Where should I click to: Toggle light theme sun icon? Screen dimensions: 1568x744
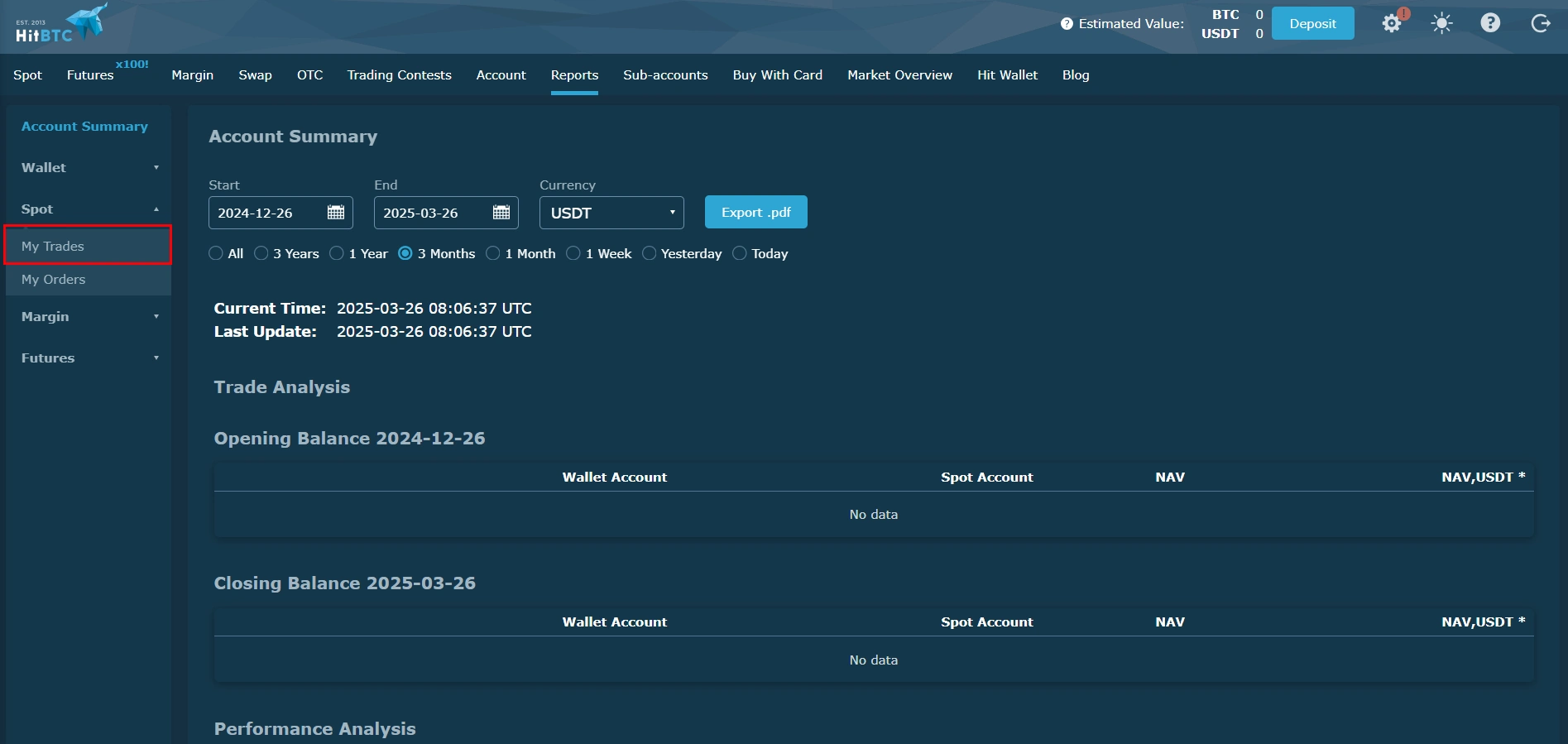1441,24
